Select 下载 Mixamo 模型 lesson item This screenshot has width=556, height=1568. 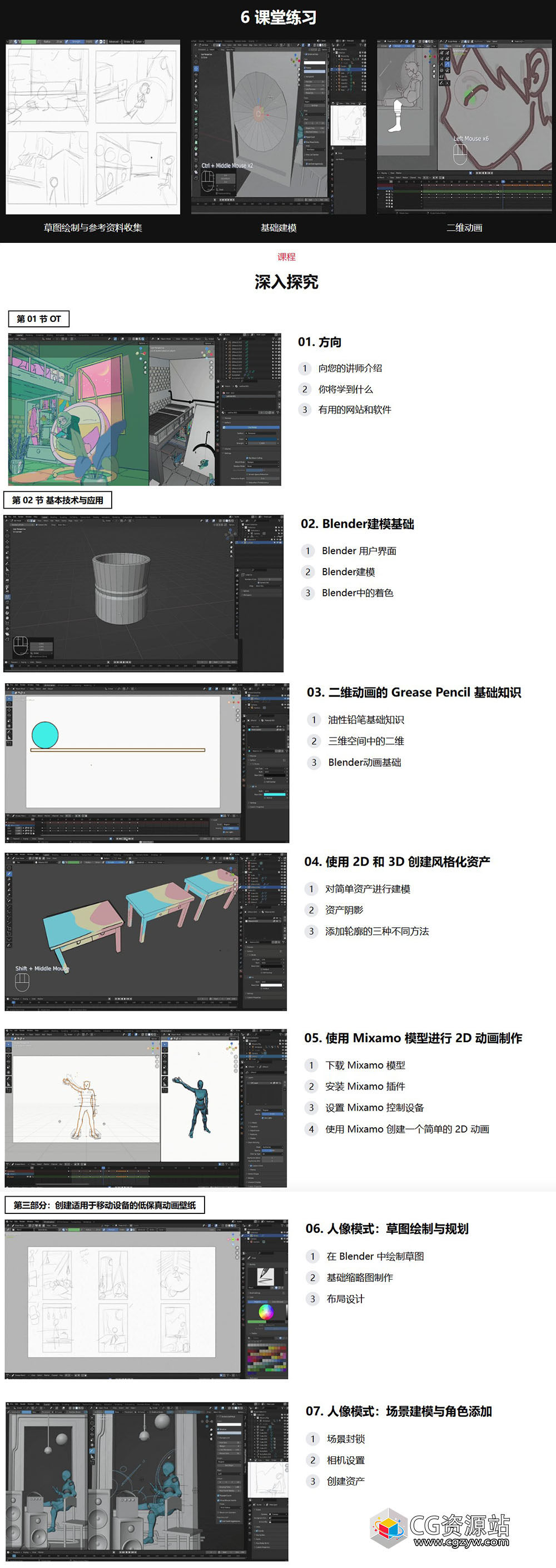coord(365,1065)
